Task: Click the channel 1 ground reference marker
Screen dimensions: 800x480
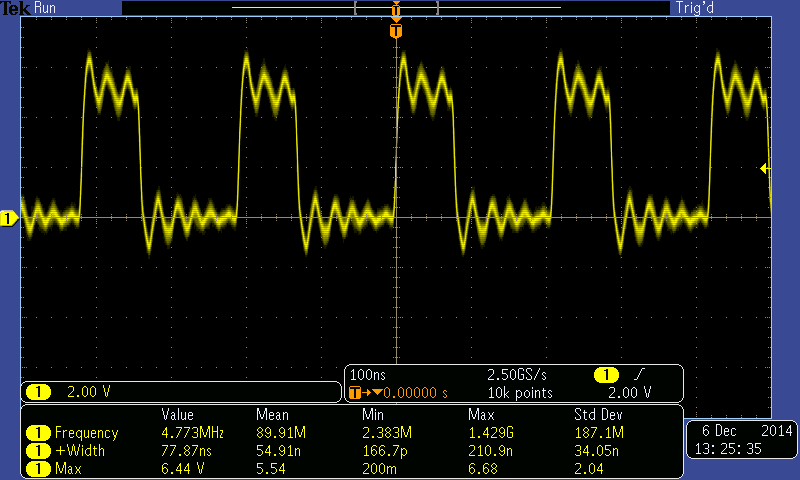Action: tap(9, 218)
